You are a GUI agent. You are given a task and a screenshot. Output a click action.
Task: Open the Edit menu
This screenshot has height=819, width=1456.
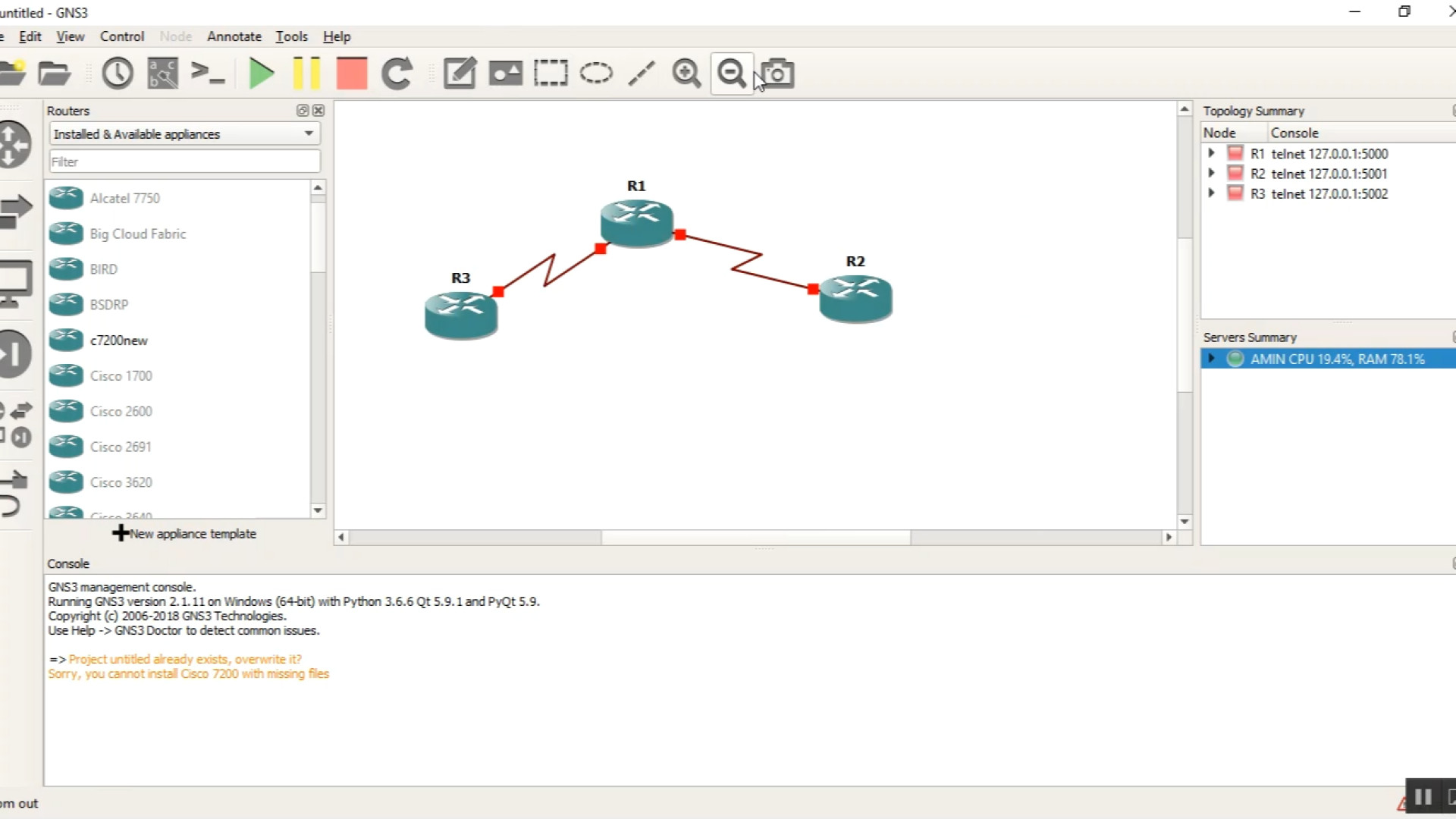point(30,36)
